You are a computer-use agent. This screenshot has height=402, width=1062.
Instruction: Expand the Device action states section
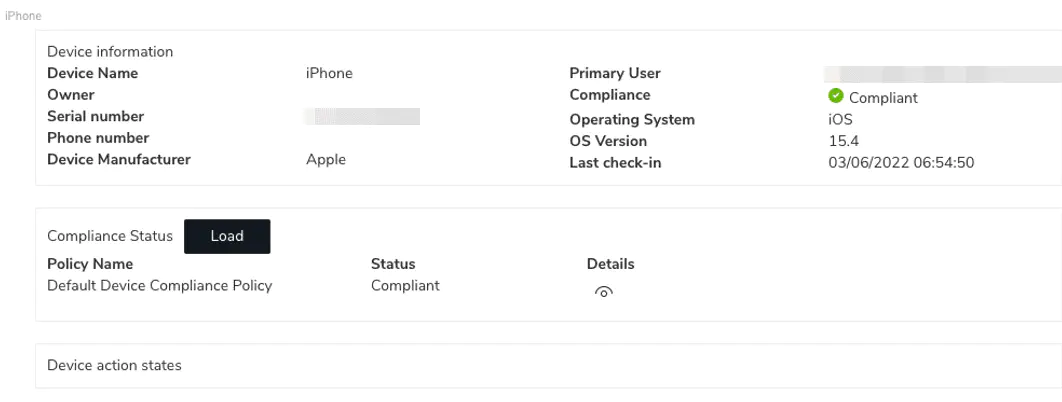(114, 366)
